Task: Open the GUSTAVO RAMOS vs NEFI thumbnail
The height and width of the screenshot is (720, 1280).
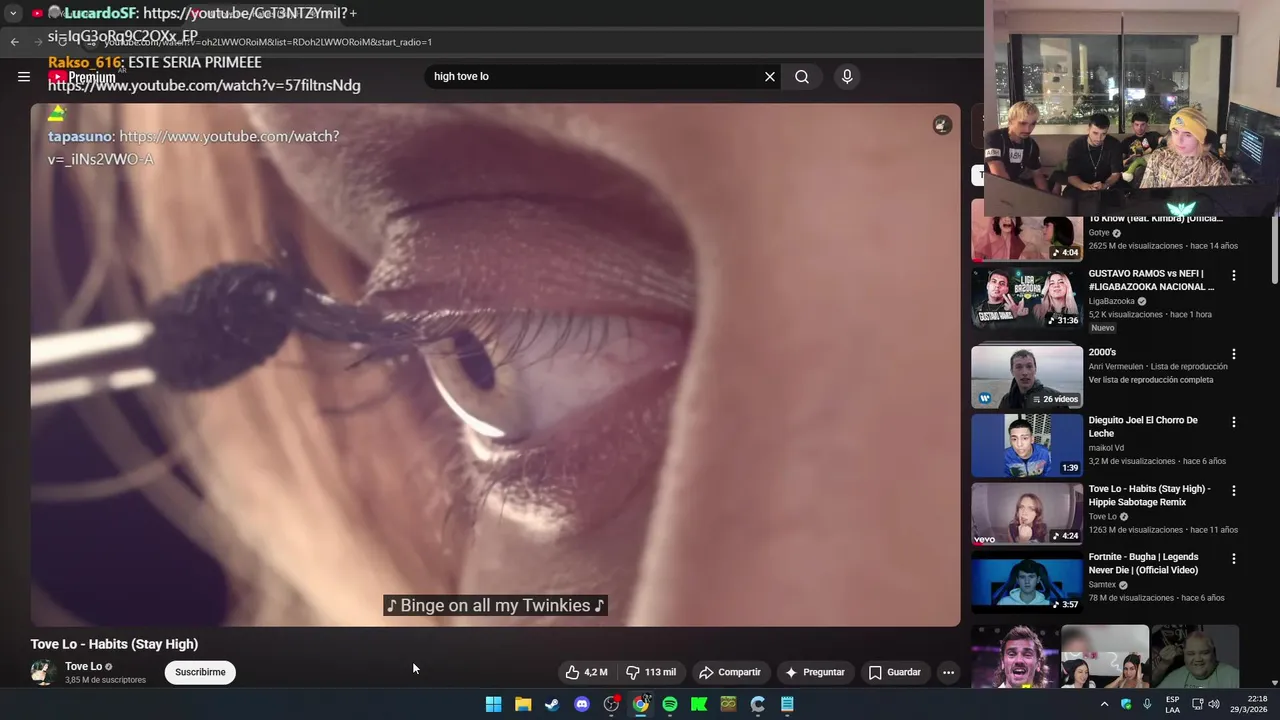Action: tap(1027, 298)
